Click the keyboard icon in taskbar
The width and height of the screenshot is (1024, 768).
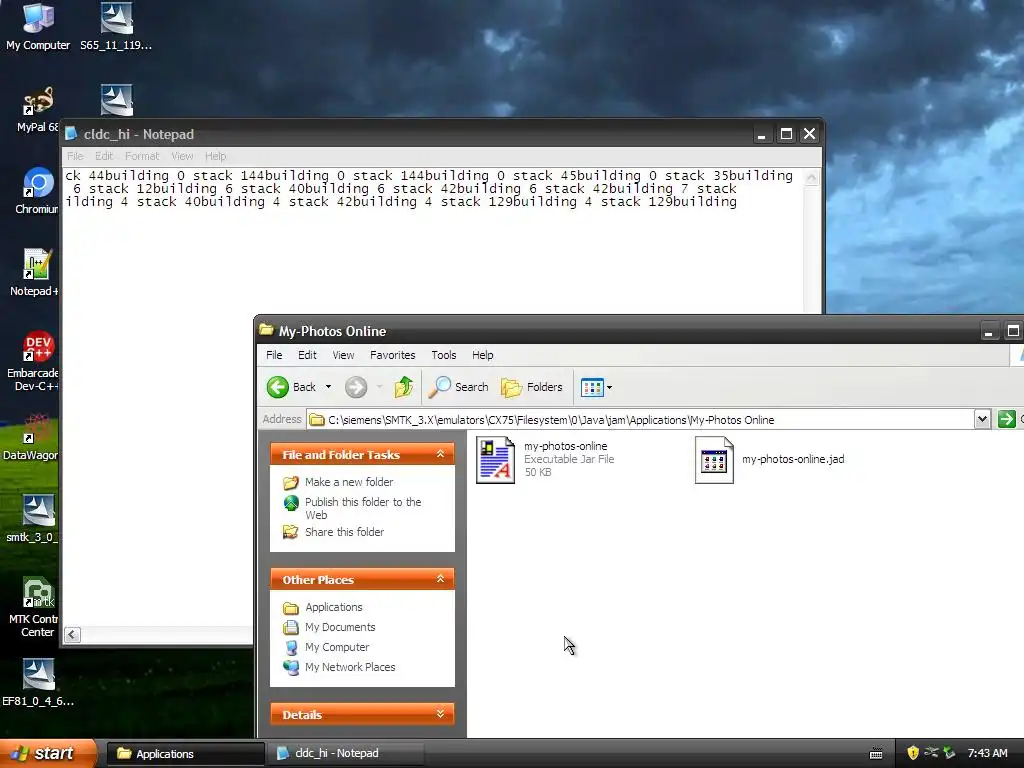(x=876, y=754)
